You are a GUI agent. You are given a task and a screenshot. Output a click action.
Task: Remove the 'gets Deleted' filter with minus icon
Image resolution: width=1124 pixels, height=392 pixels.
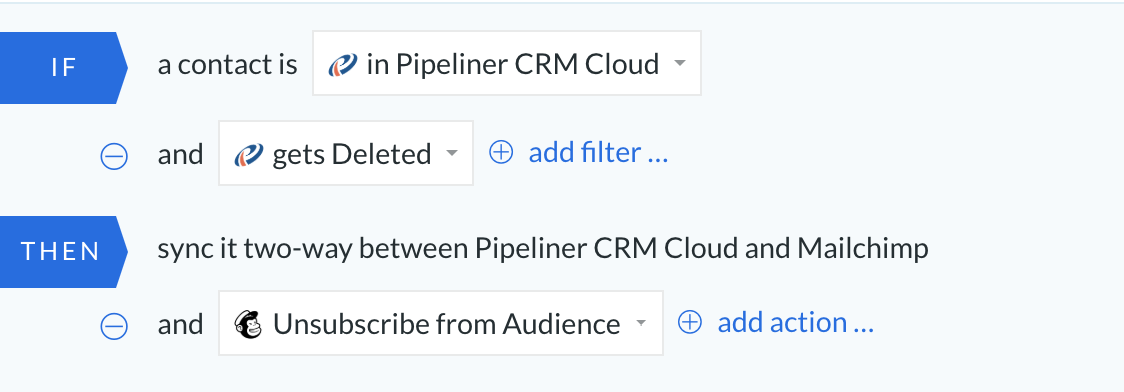(114, 156)
